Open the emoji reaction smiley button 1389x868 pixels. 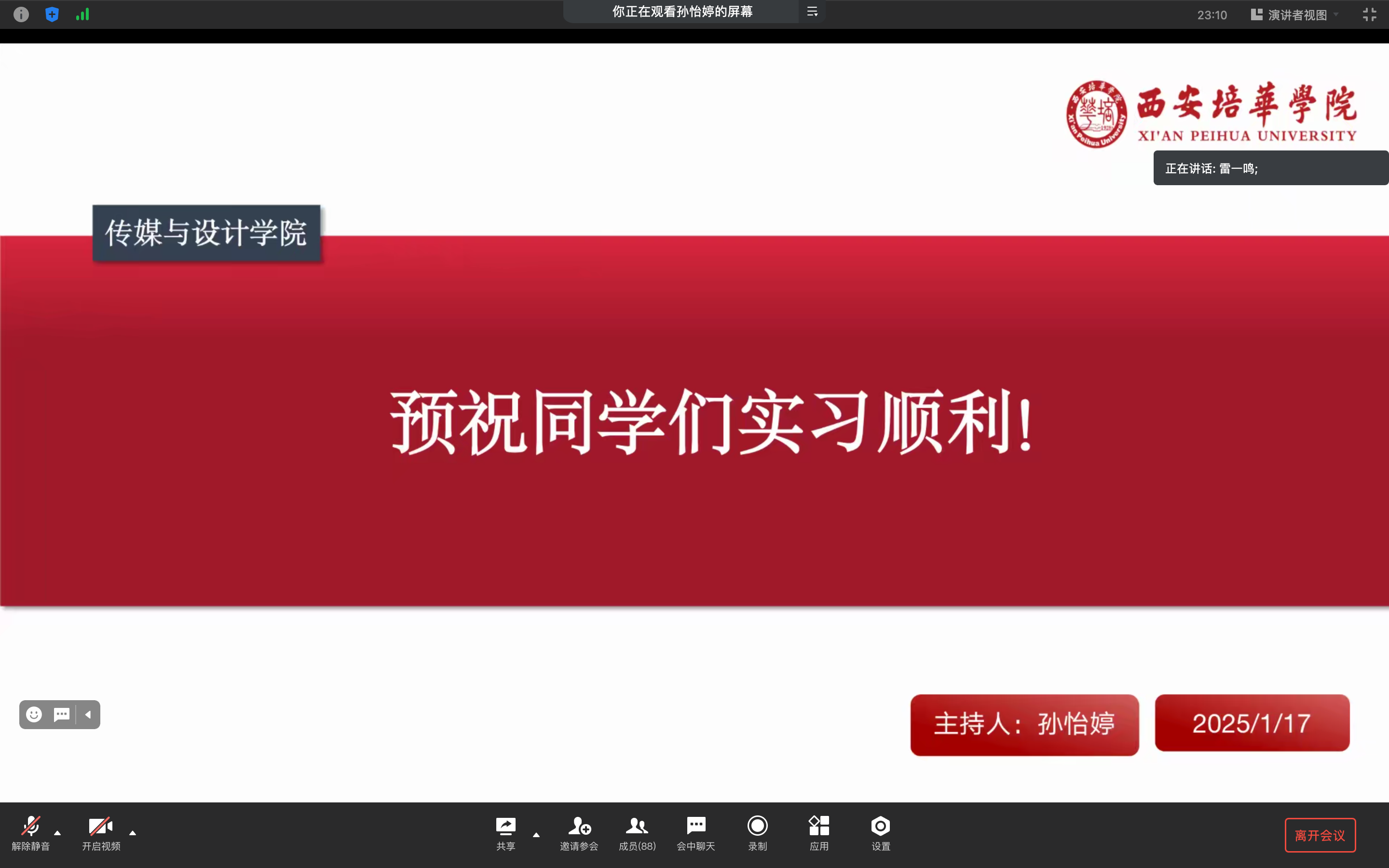click(34, 715)
